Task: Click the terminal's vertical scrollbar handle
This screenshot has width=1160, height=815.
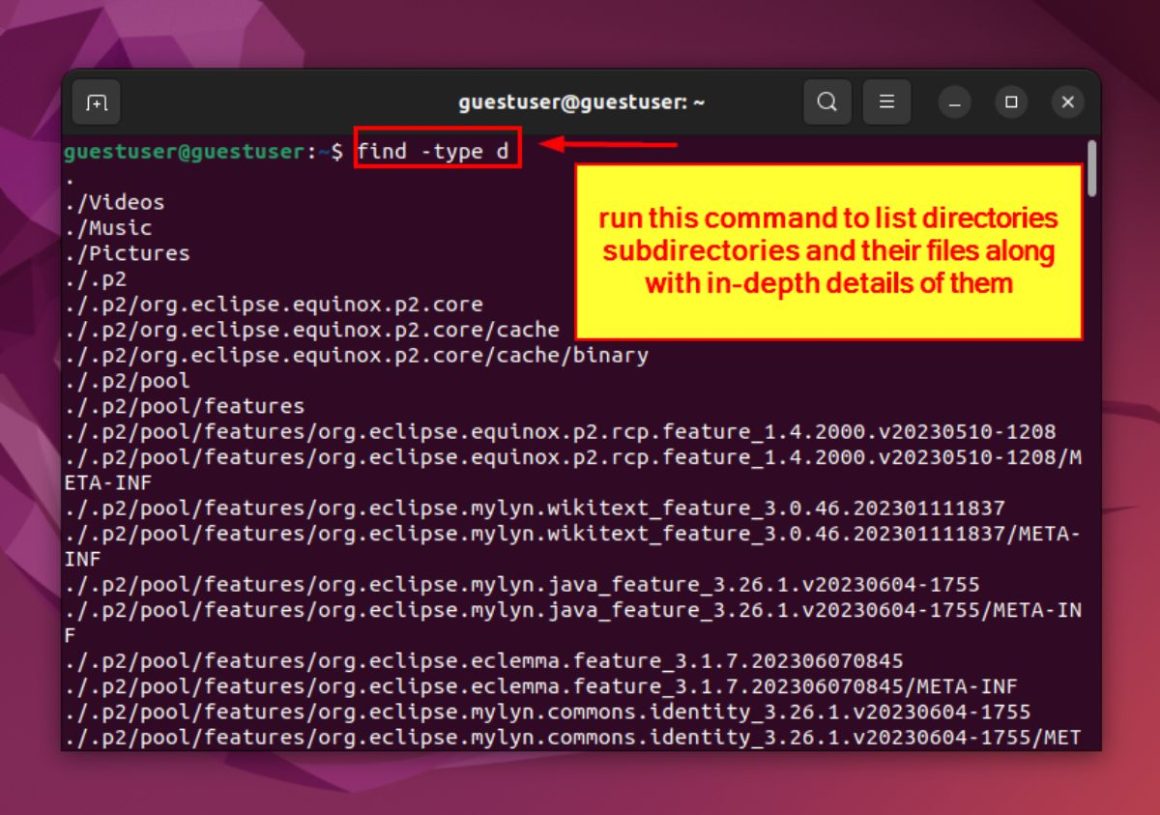Action: (1092, 168)
